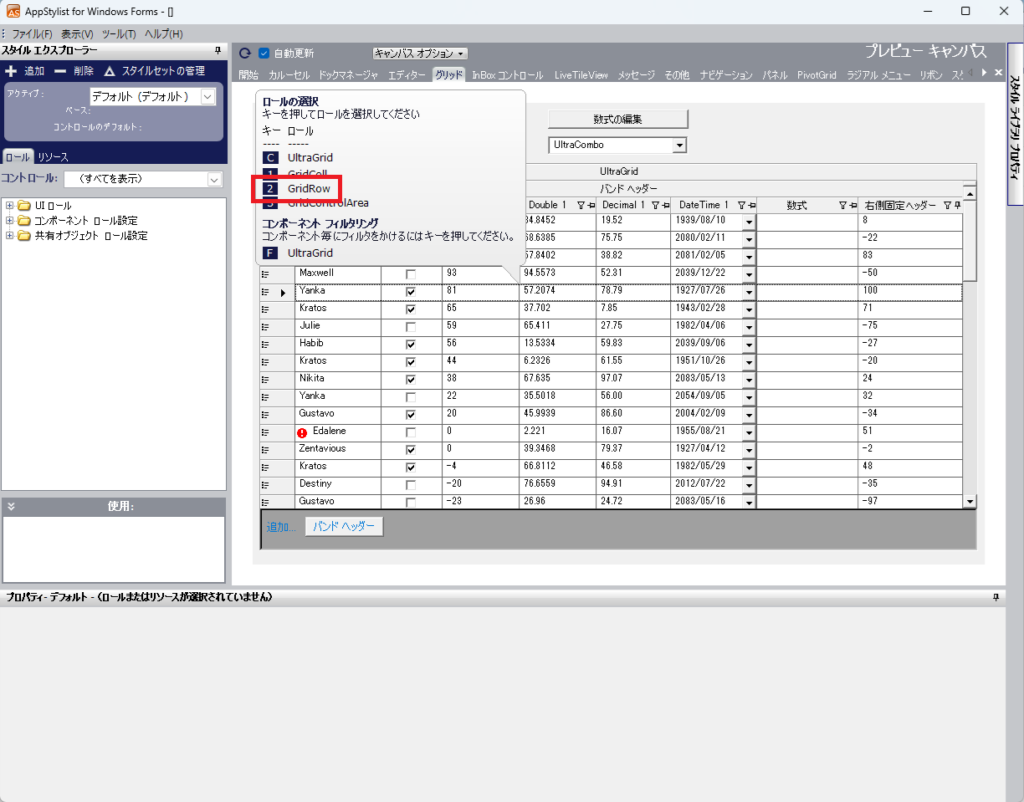Image resolution: width=1024 pixels, height=802 pixels.
Task: Open the アクティブ style set dropdown
Action: click(208, 97)
